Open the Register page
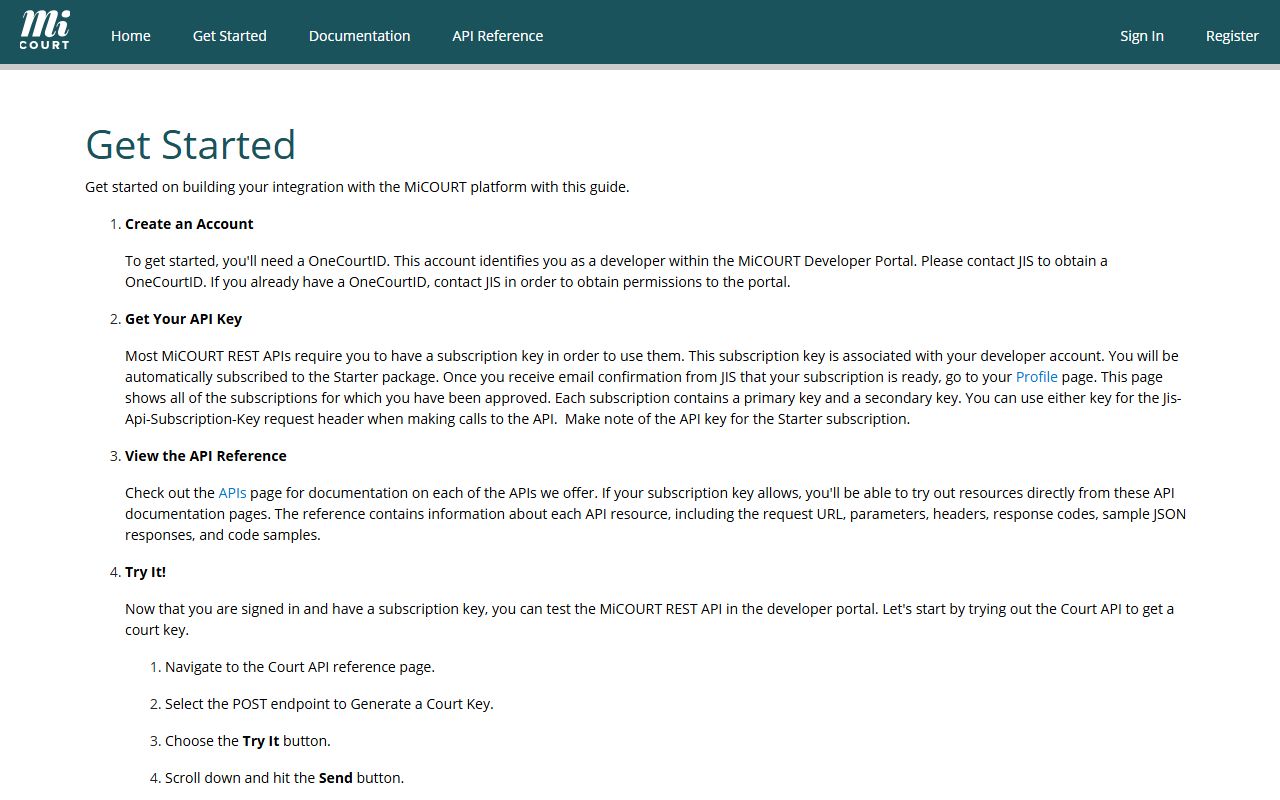The height and width of the screenshot is (800, 1280). (x=1232, y=36)
